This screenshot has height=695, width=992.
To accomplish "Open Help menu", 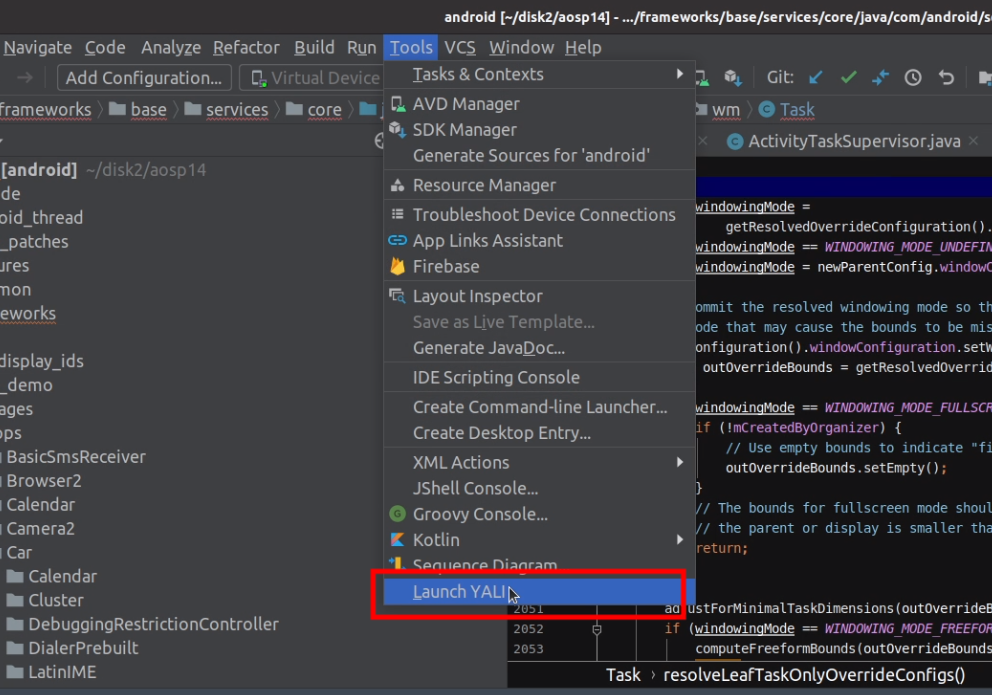I will [x=583, y=47].
